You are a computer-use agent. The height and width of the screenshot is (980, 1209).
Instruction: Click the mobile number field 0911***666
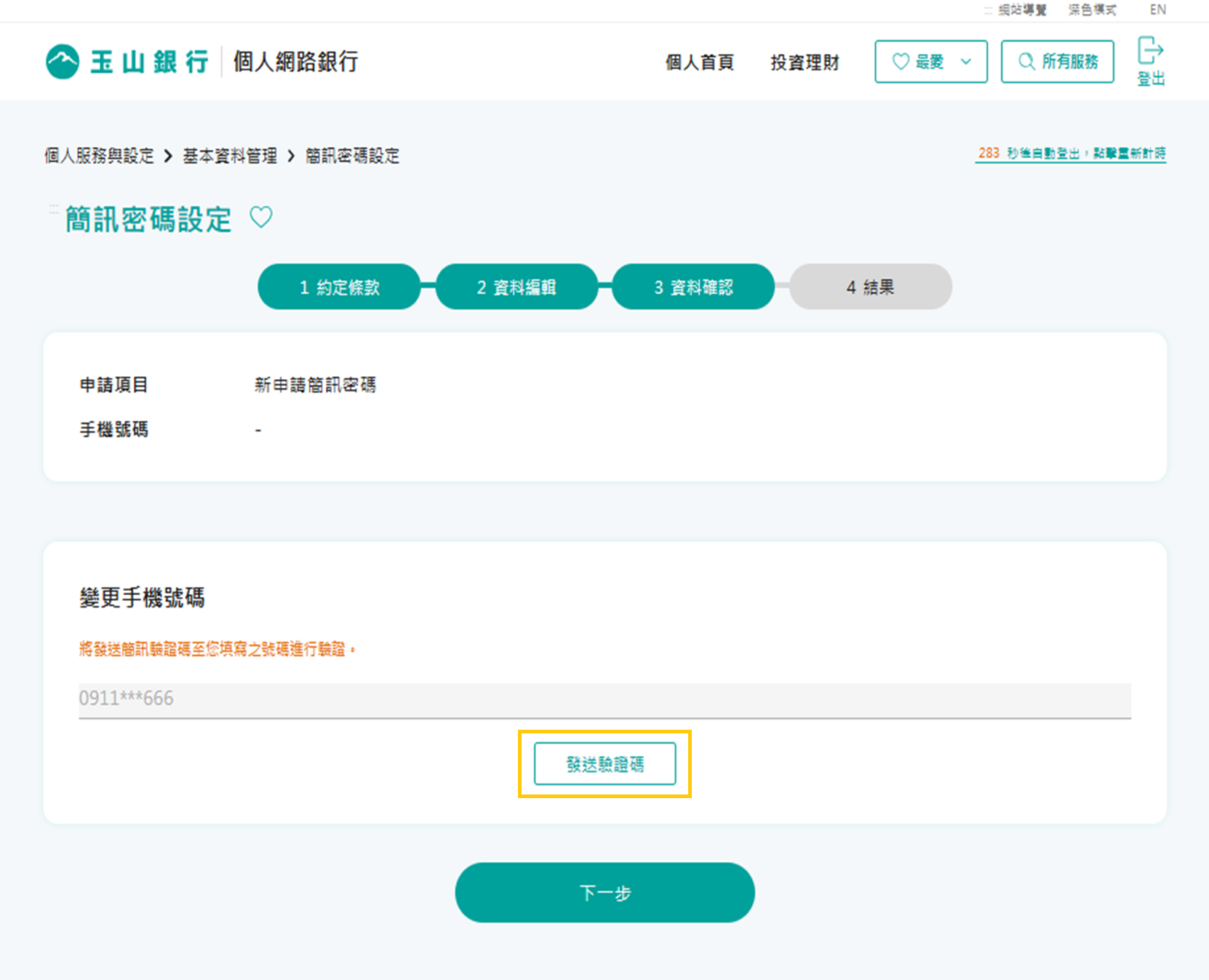pyautogui.click(x=604, y=700)
